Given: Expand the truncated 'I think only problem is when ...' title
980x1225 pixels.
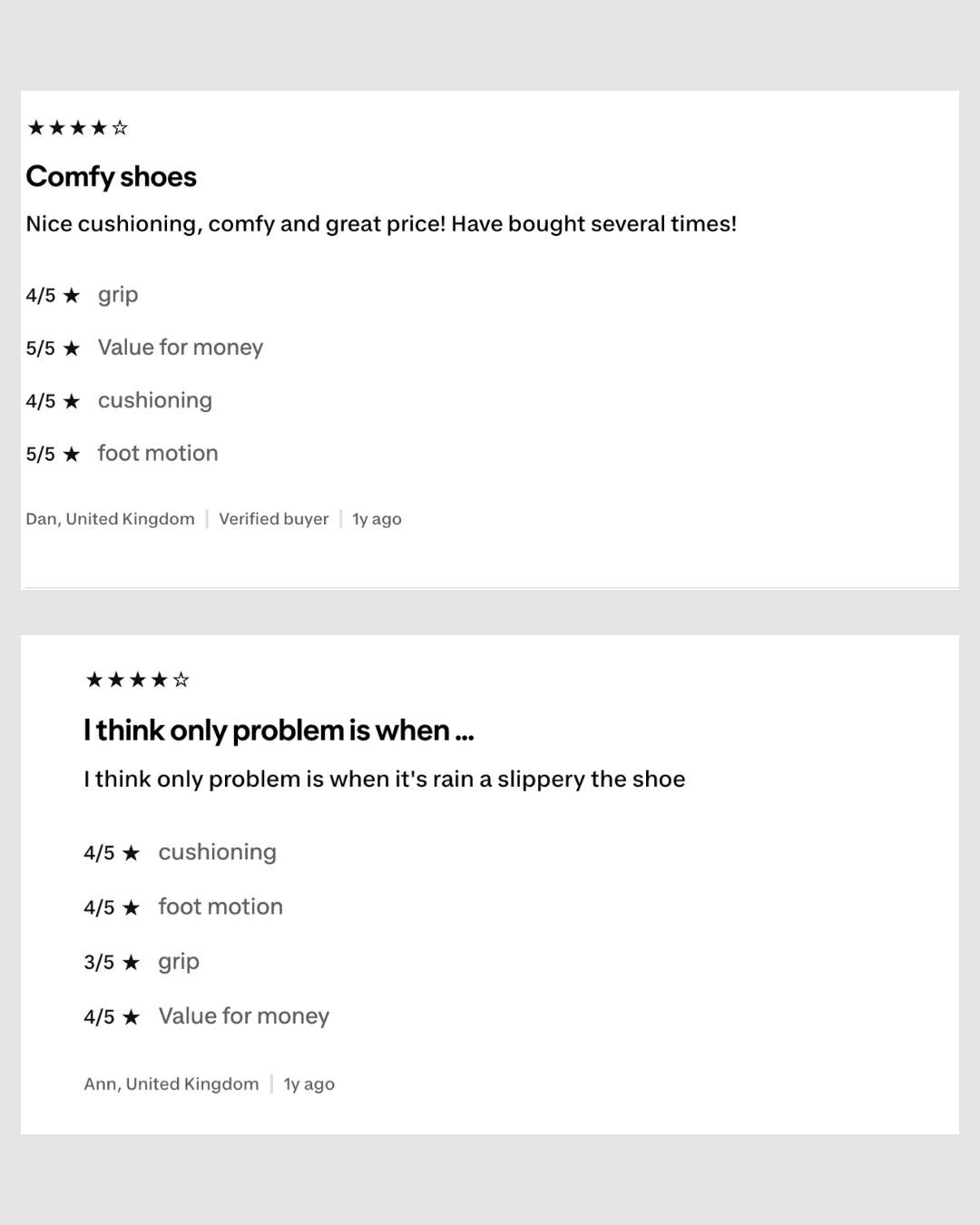Looking at the screenshot, I should pos(279,730).
